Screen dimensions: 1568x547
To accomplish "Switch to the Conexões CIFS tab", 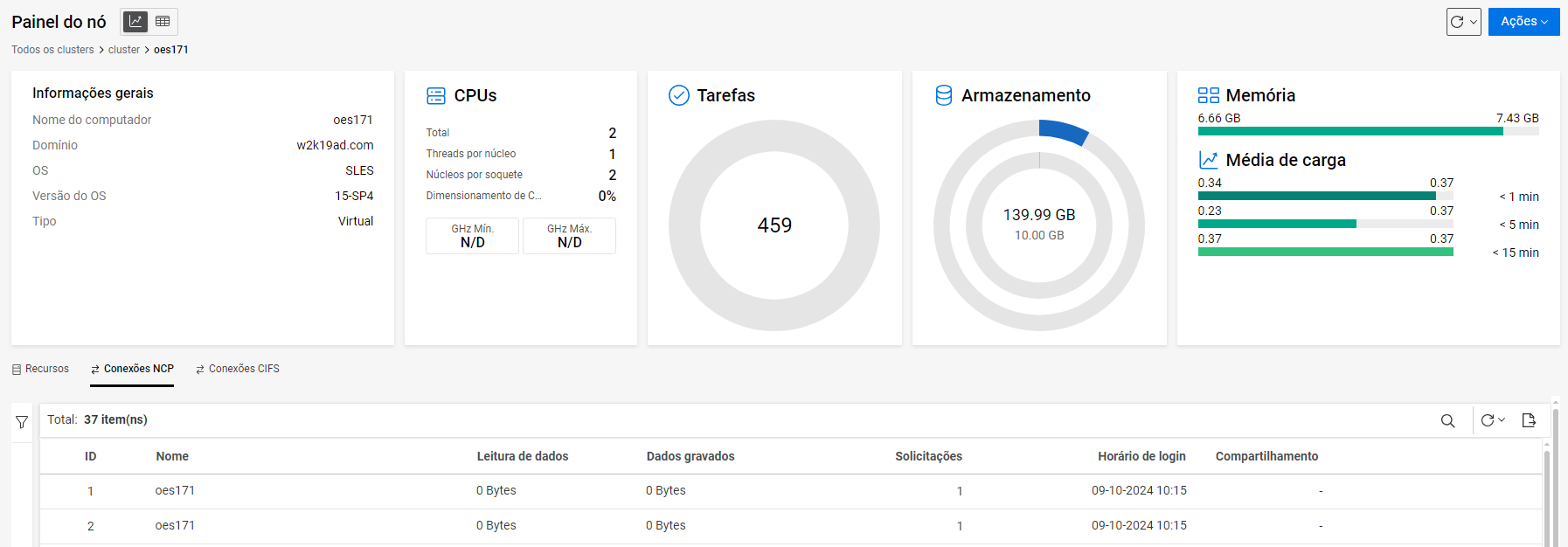I will (238, 369).
